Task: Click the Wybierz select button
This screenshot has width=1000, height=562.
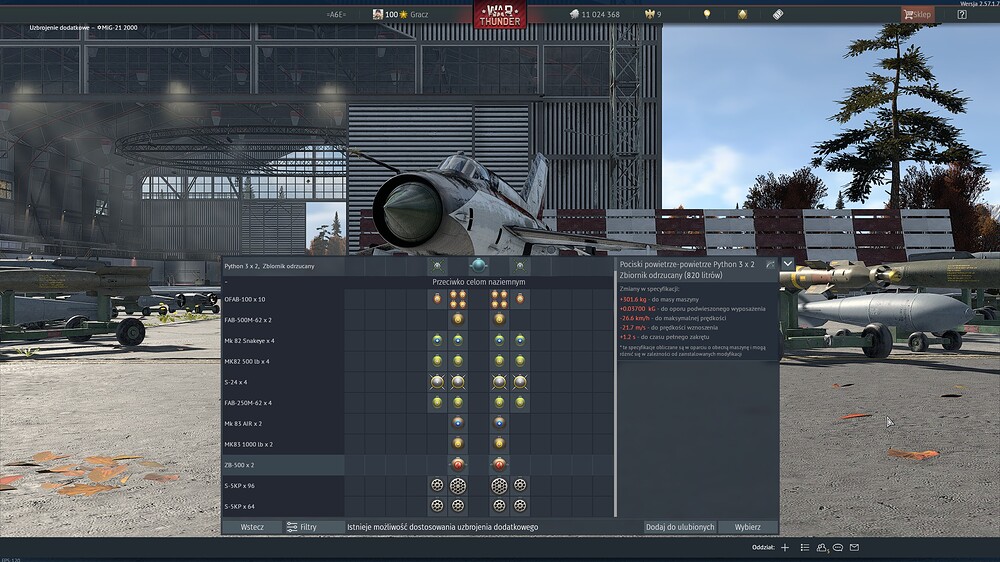Action: click(747, 527)
